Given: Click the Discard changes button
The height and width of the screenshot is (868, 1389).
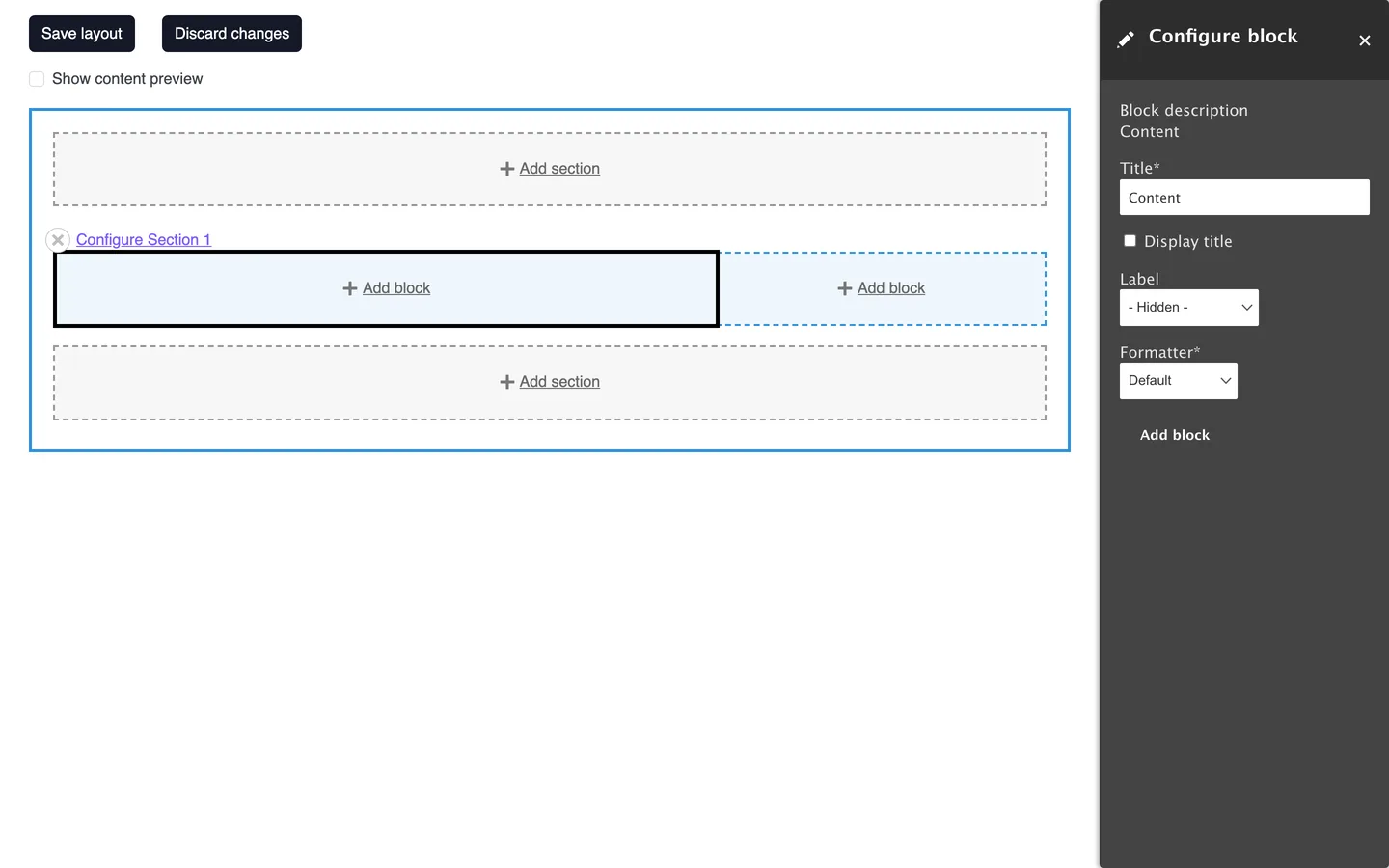Looking at the screenshot, I should (x=231, y=34).
